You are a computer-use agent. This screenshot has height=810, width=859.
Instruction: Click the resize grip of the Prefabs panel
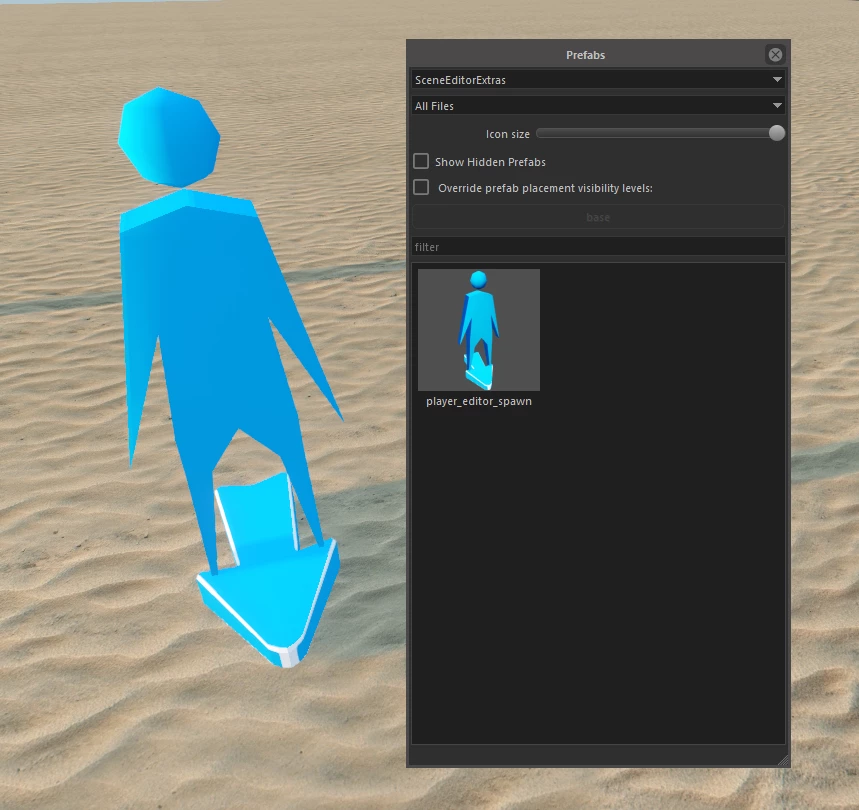783,760
